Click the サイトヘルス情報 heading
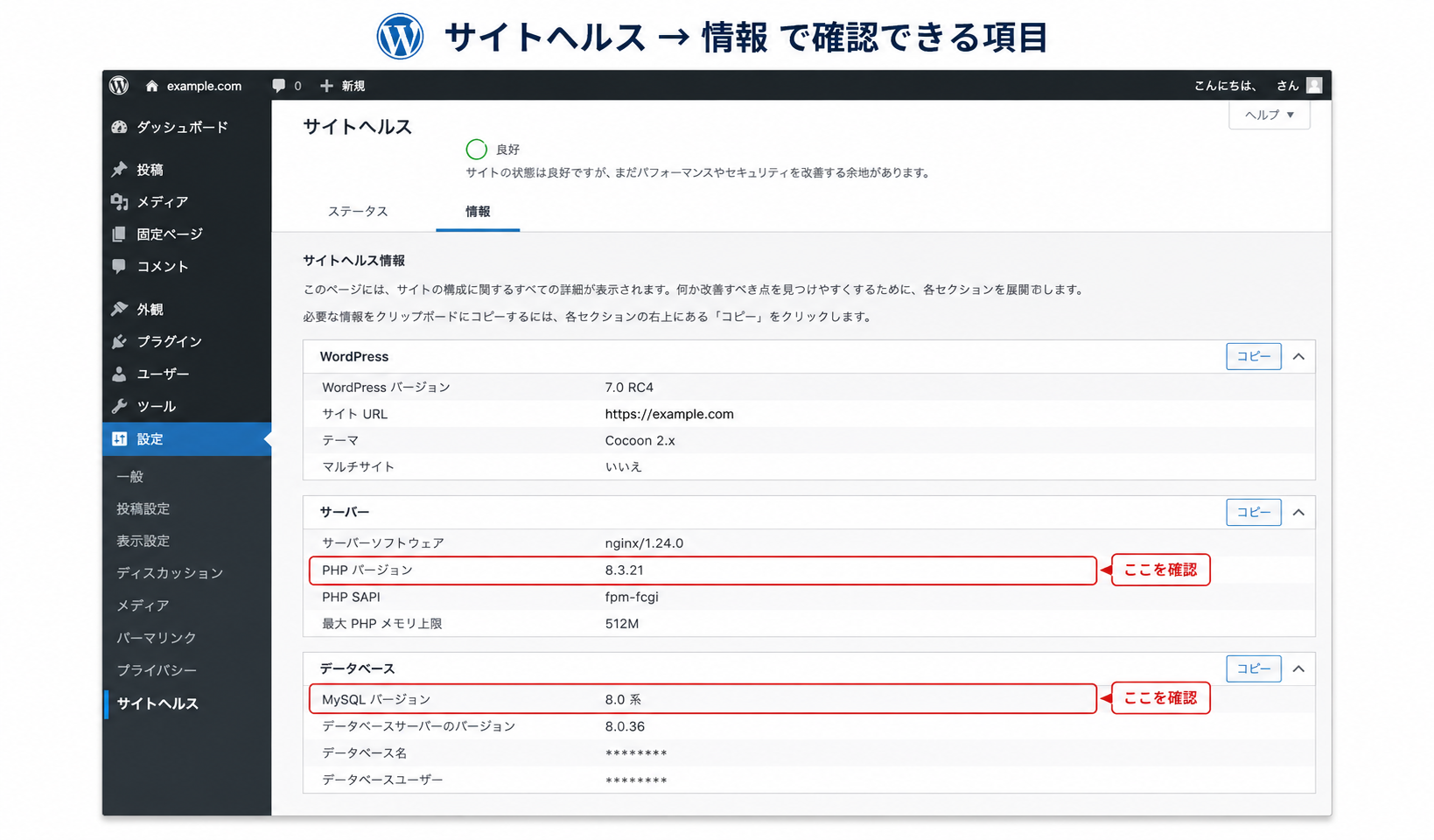Viewport: 1434px width, 840px height. tap(354, 260)
